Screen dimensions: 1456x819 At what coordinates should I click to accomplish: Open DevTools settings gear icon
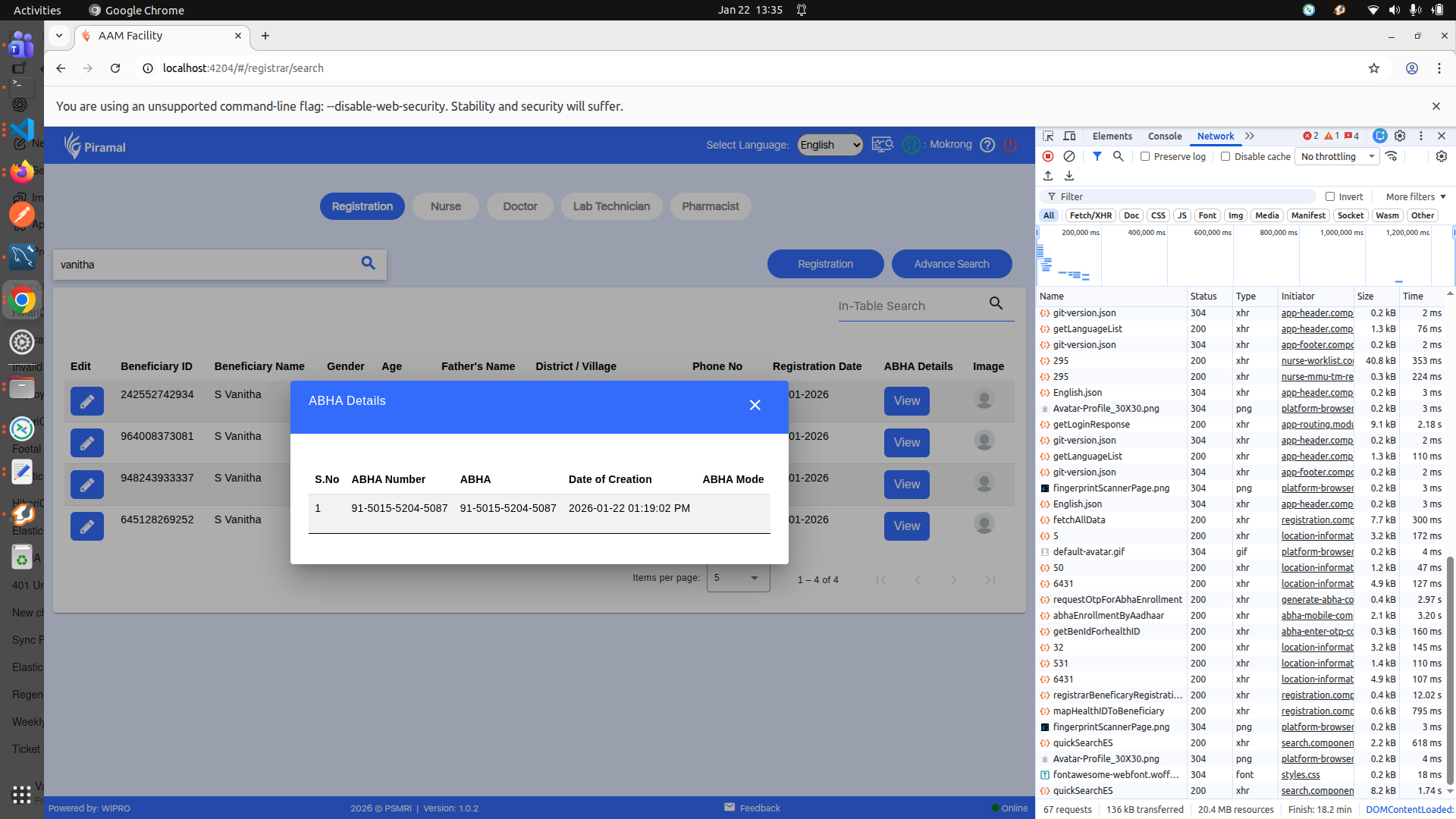pos(1400,136)
